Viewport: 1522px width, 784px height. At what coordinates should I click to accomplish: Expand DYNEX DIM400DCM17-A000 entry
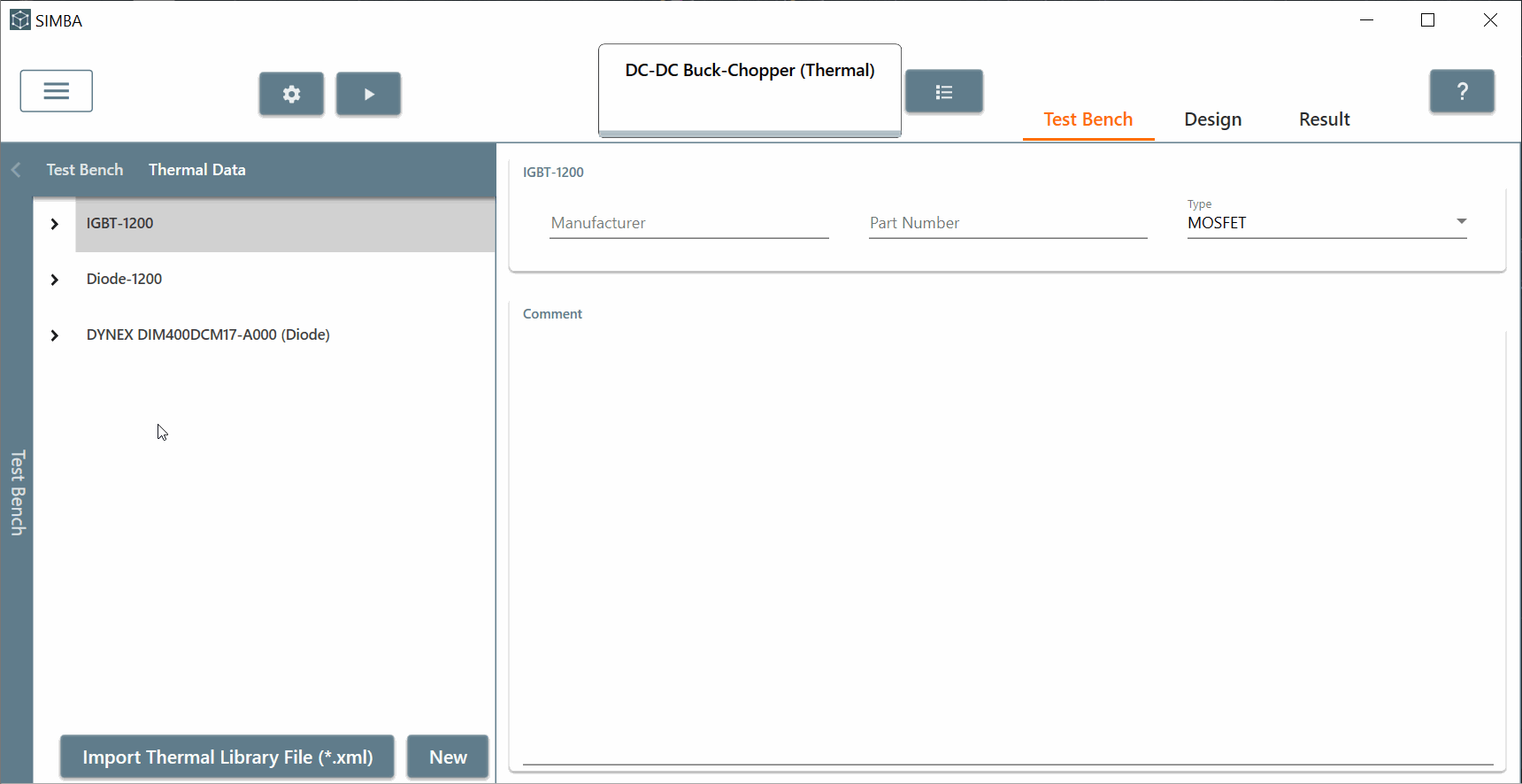[x=55, y=335]
